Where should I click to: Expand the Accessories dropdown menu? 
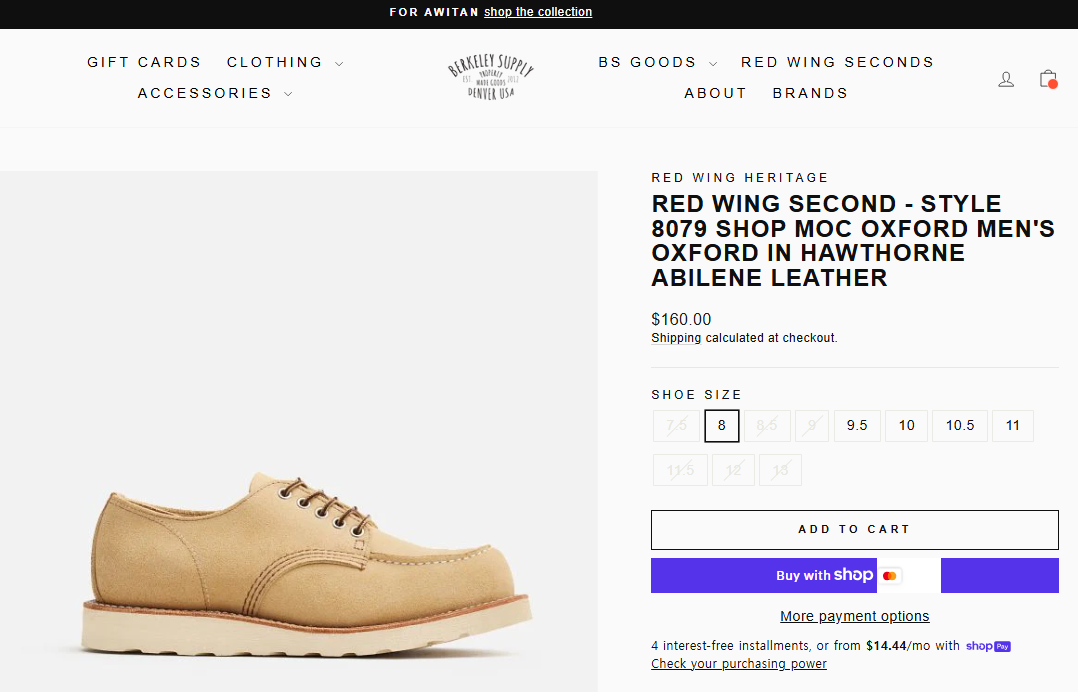click(x=215, y=93)
